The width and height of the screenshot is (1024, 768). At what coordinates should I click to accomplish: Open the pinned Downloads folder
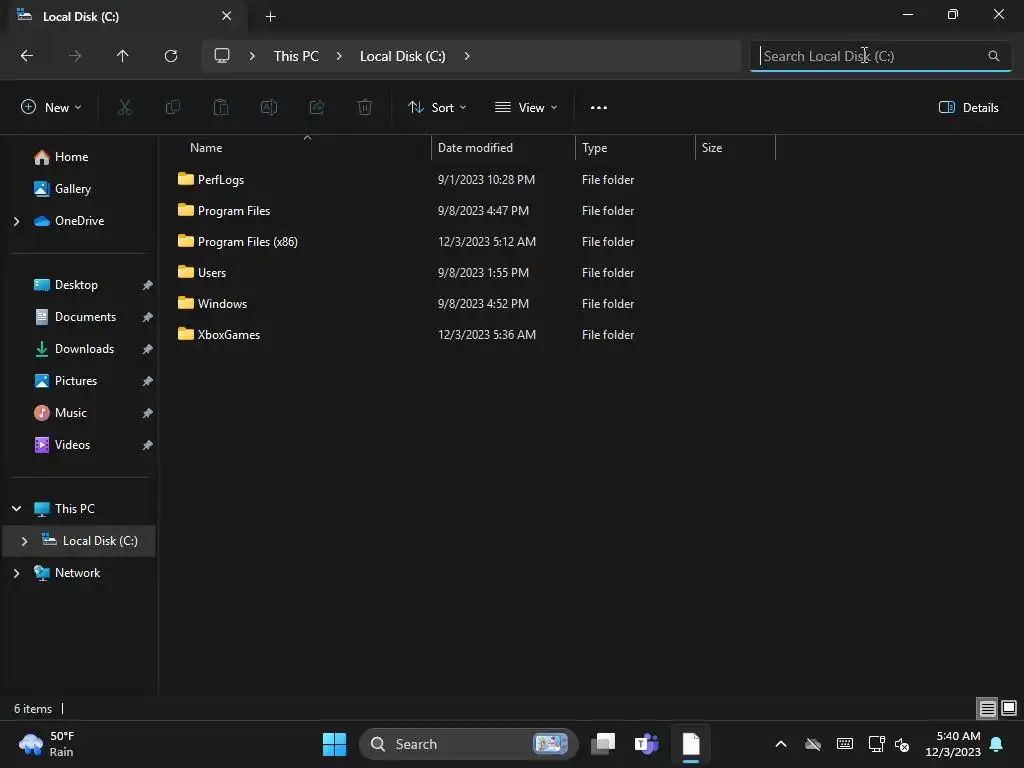[84, 349]
